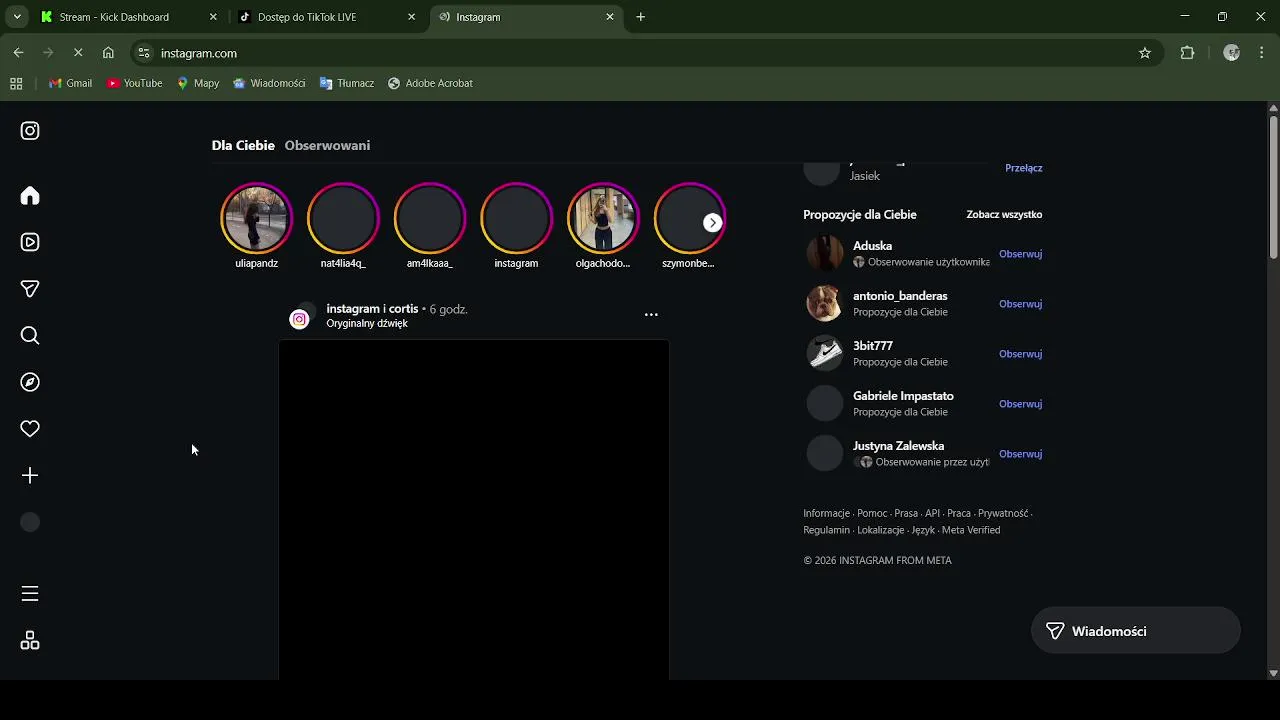
Task: Follow antonio_banderas with Obserwuj
Action: pyautogui.click(x=1020, y=304)
